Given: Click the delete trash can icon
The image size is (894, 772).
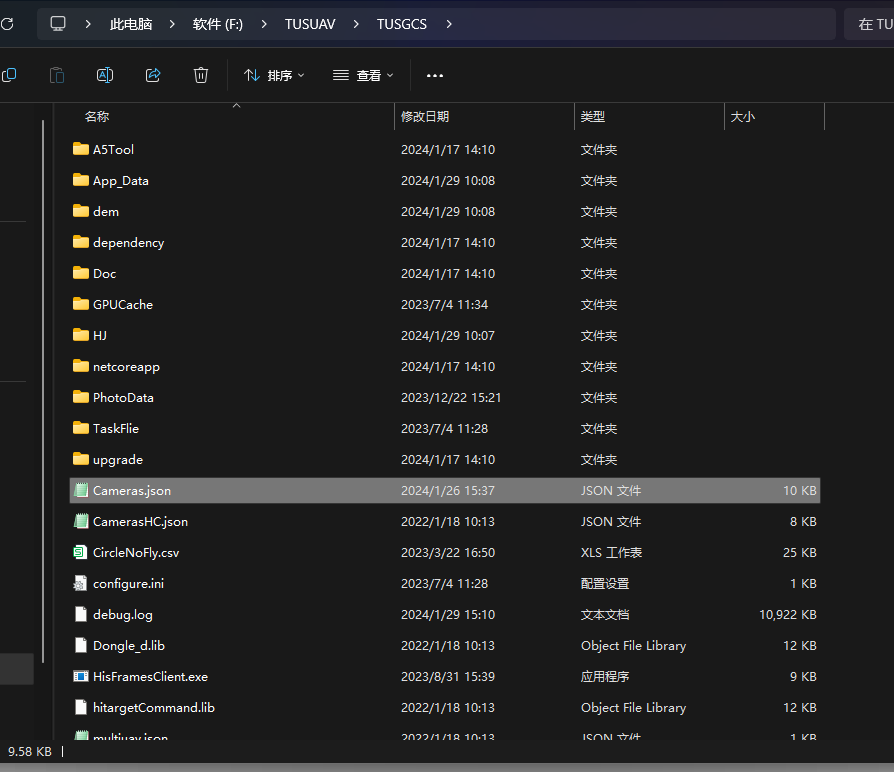Looking at the screenshot, I should click(201, 75).
